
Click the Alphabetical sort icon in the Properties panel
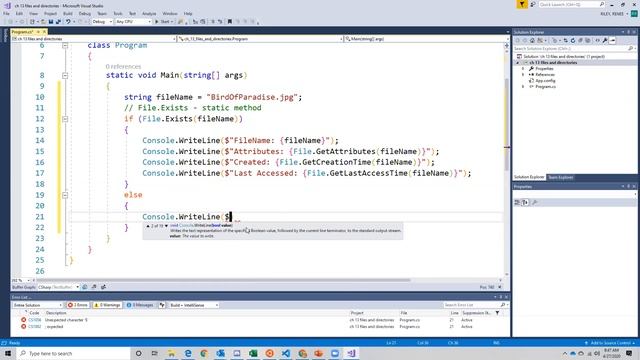click(525, 202)
